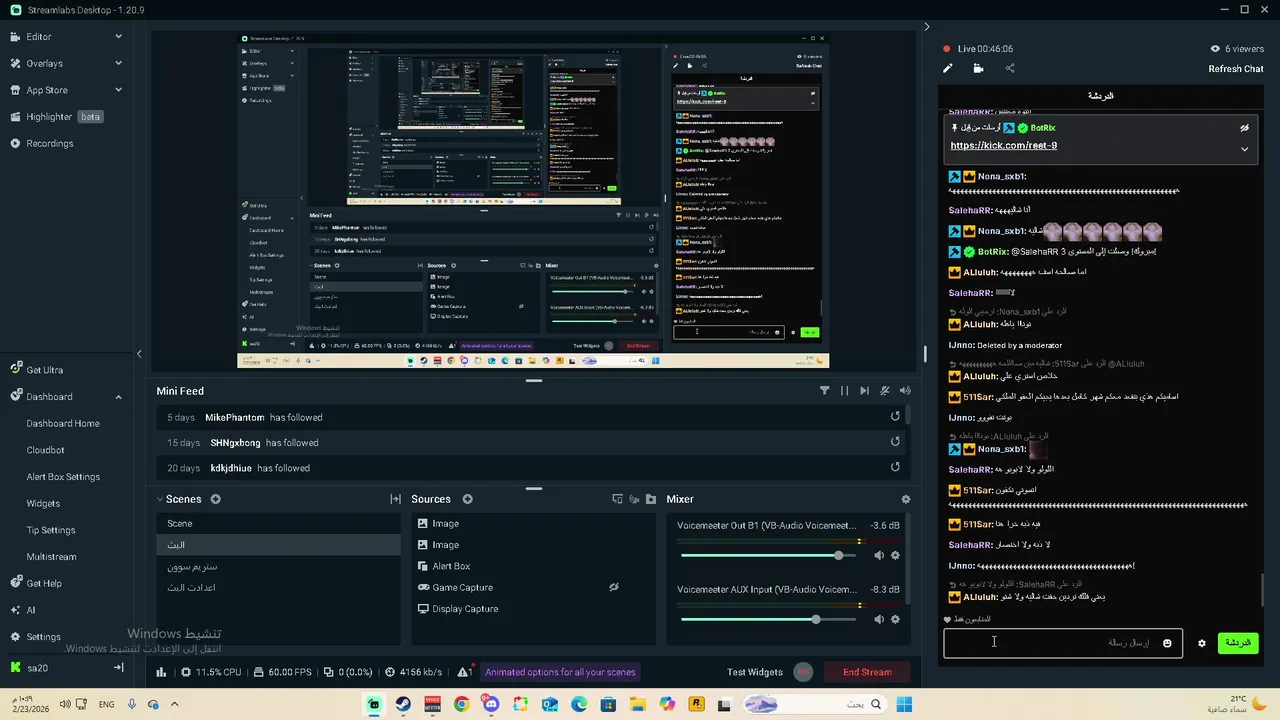Open the Multistream page

coord(51,557)
